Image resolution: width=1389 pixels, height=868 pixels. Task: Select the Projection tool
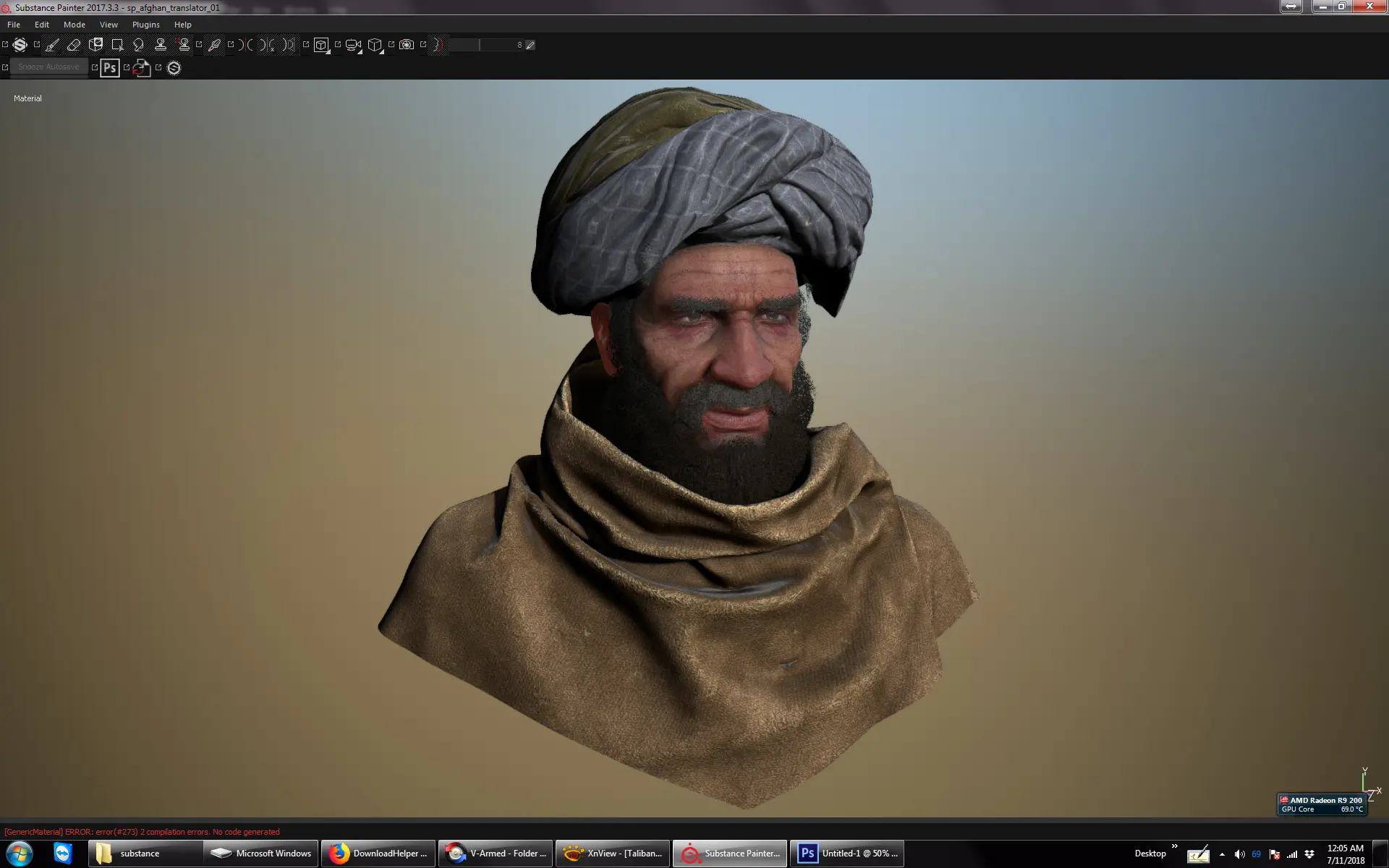click(x=95, y=45)
